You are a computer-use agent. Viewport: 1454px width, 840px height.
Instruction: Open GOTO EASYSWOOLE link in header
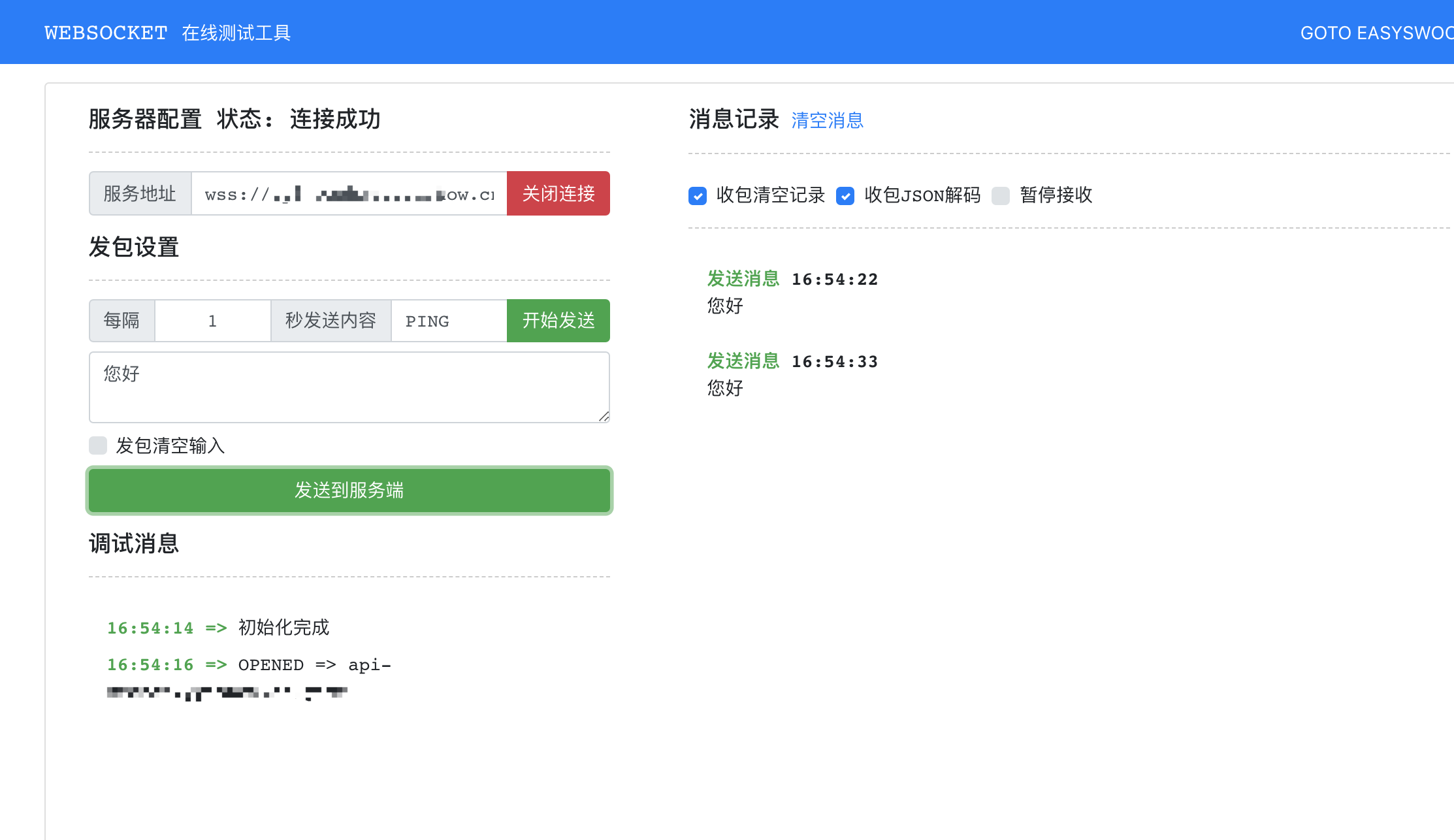click(x=1377, y=33)
